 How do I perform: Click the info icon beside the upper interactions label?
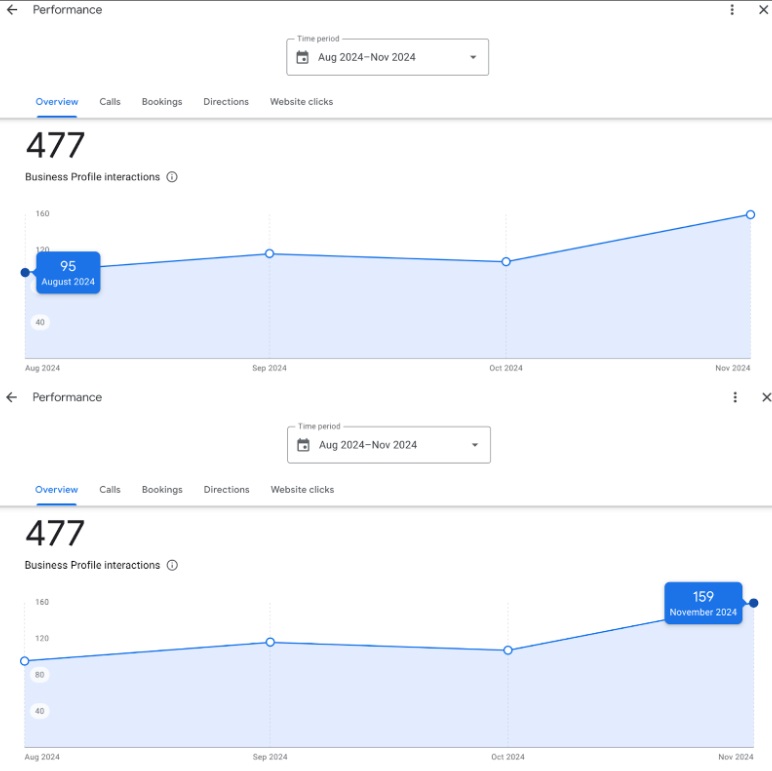click(172, 177)
